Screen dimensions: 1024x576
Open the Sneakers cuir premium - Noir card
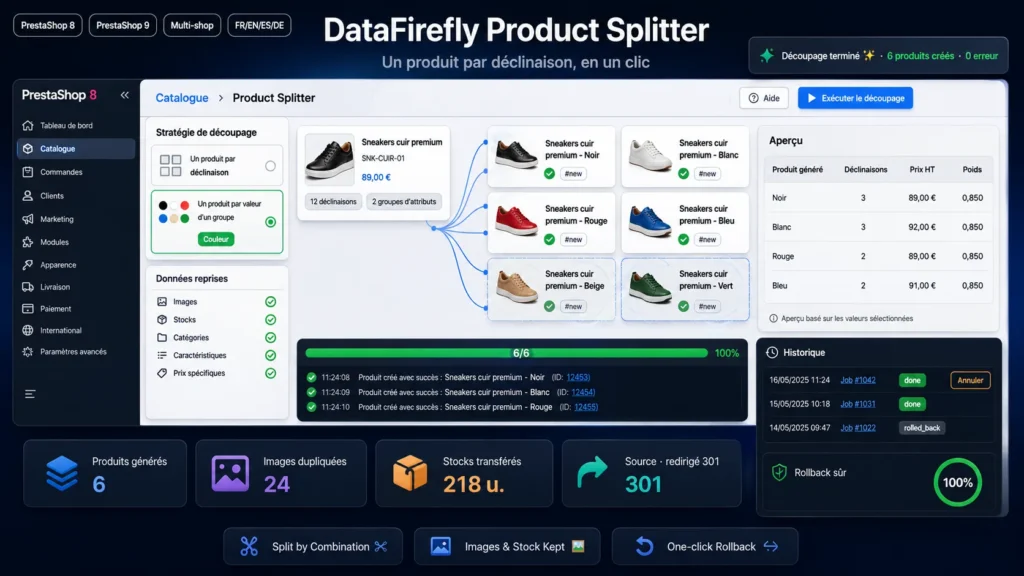pos(551,157)
